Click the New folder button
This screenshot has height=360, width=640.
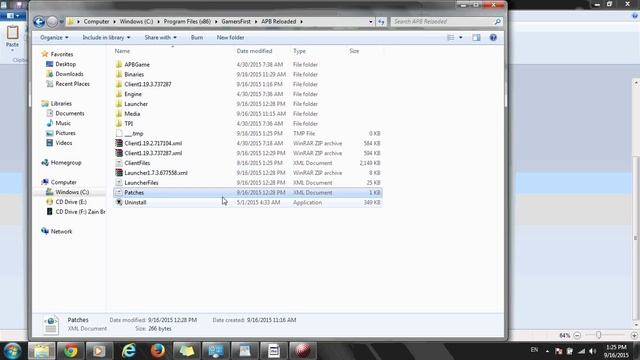[x=230, y=38]
